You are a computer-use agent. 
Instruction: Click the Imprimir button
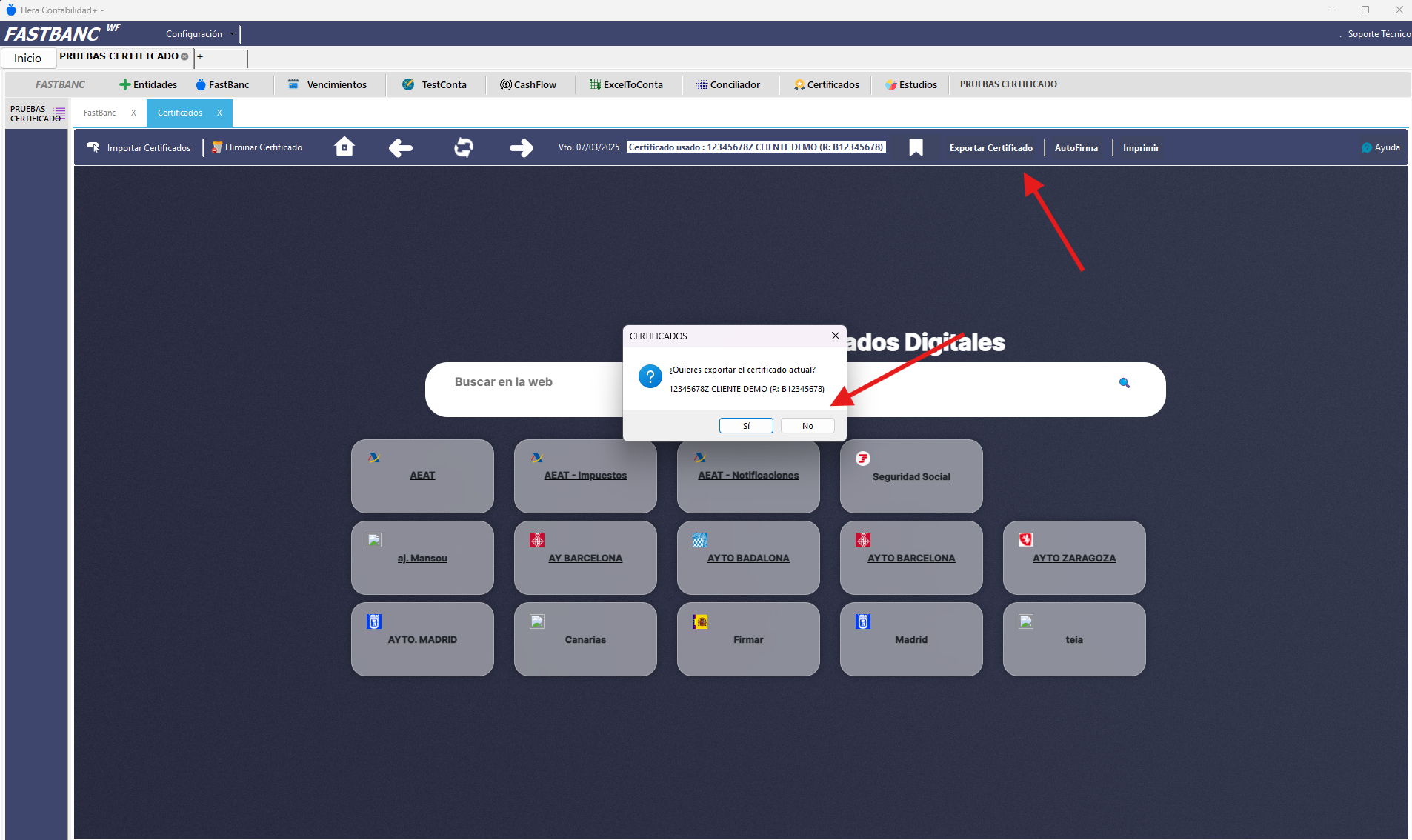click(1141, 148)
